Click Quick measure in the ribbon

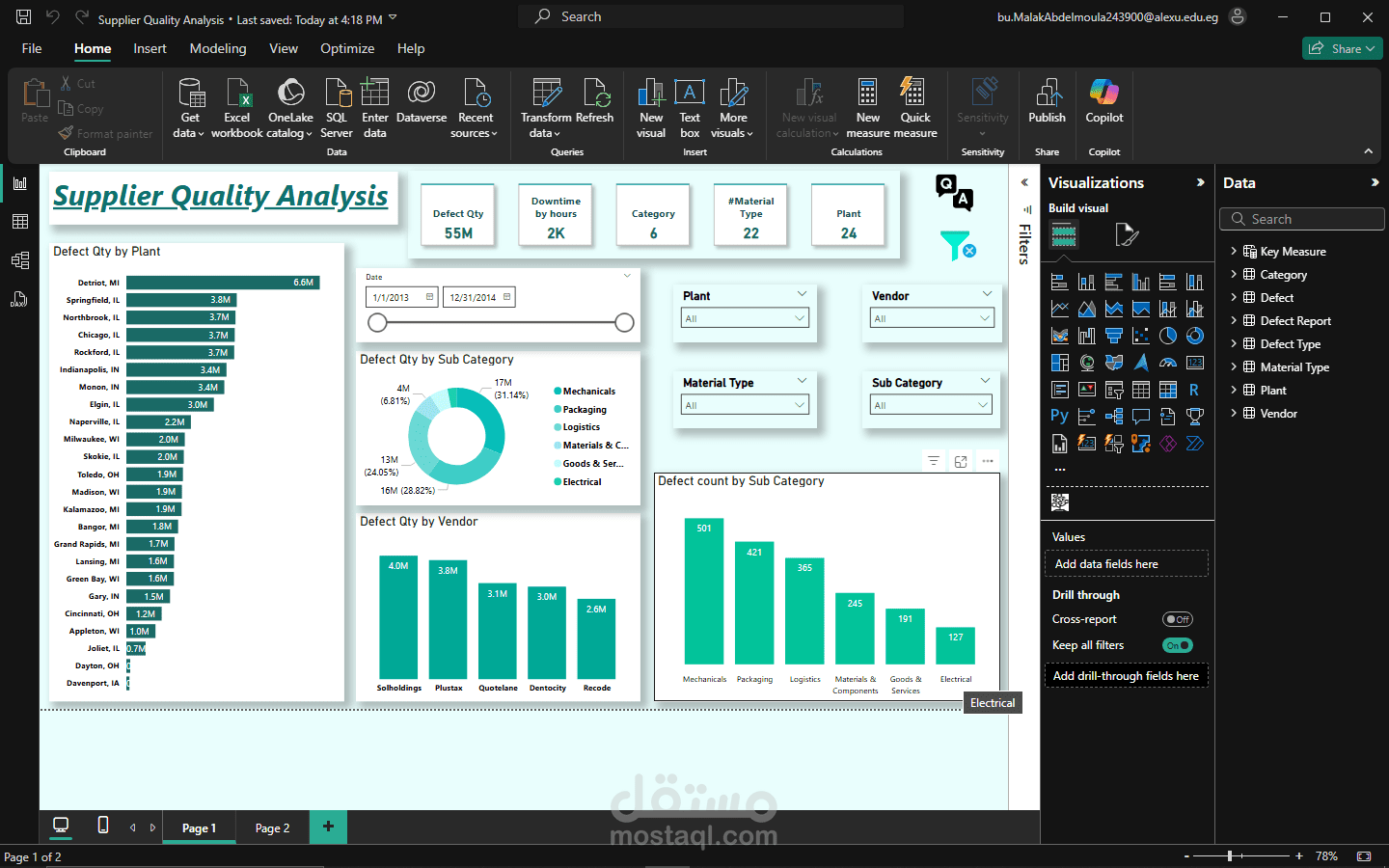[915, 109]
